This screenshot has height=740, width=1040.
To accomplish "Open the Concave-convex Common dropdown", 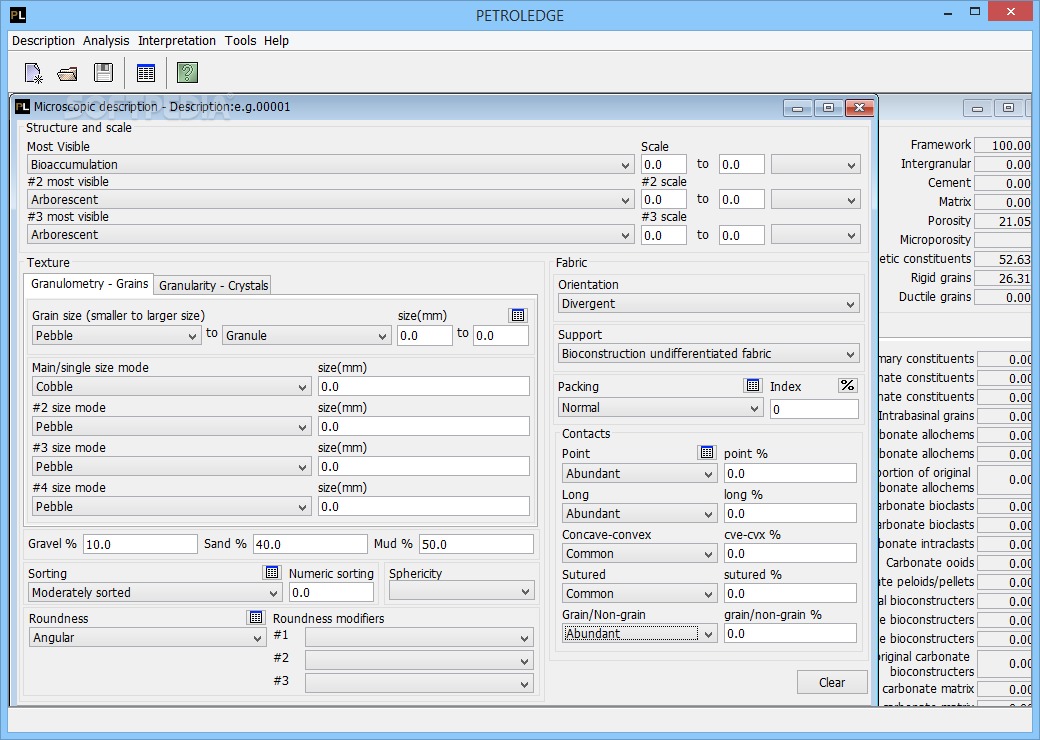I will 639,554.
